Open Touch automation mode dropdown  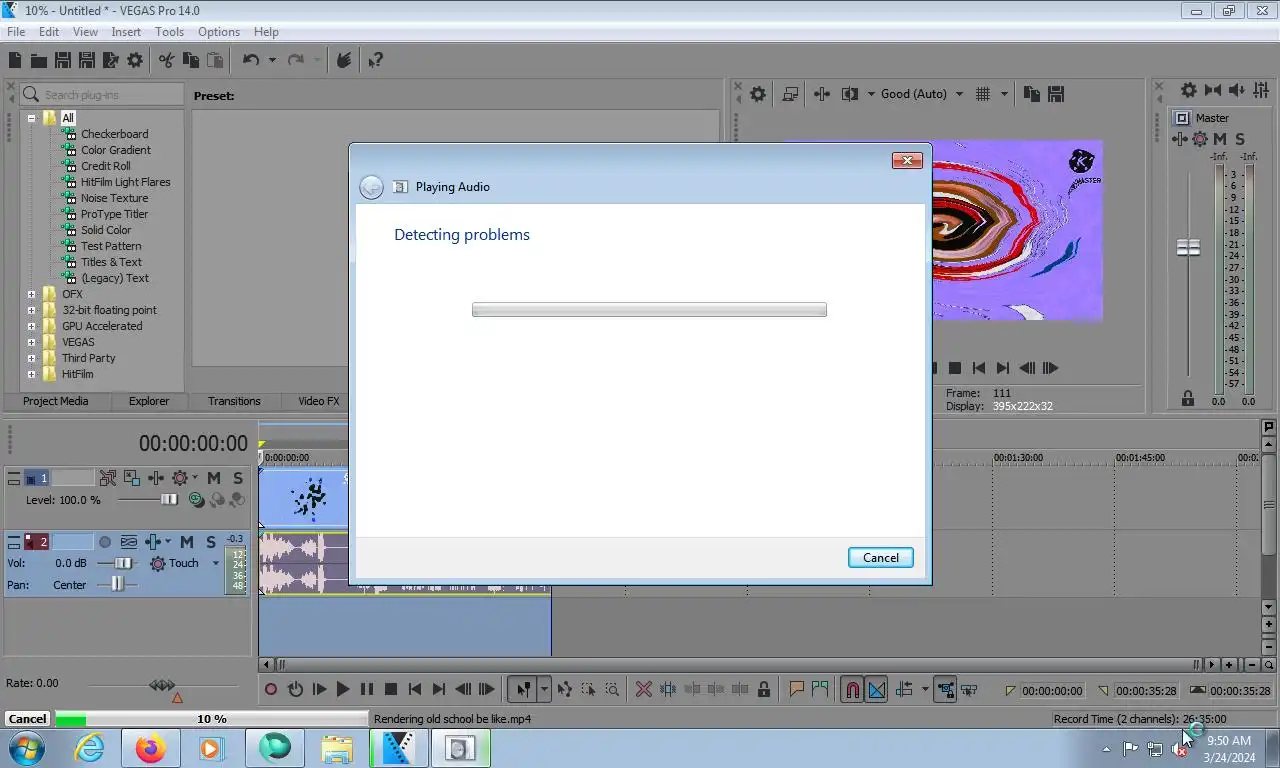[x=215, y=564]
